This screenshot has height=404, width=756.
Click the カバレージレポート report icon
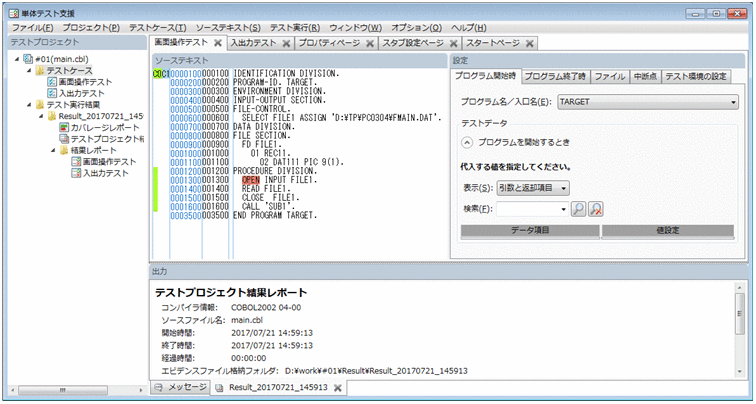click(64, 128)
